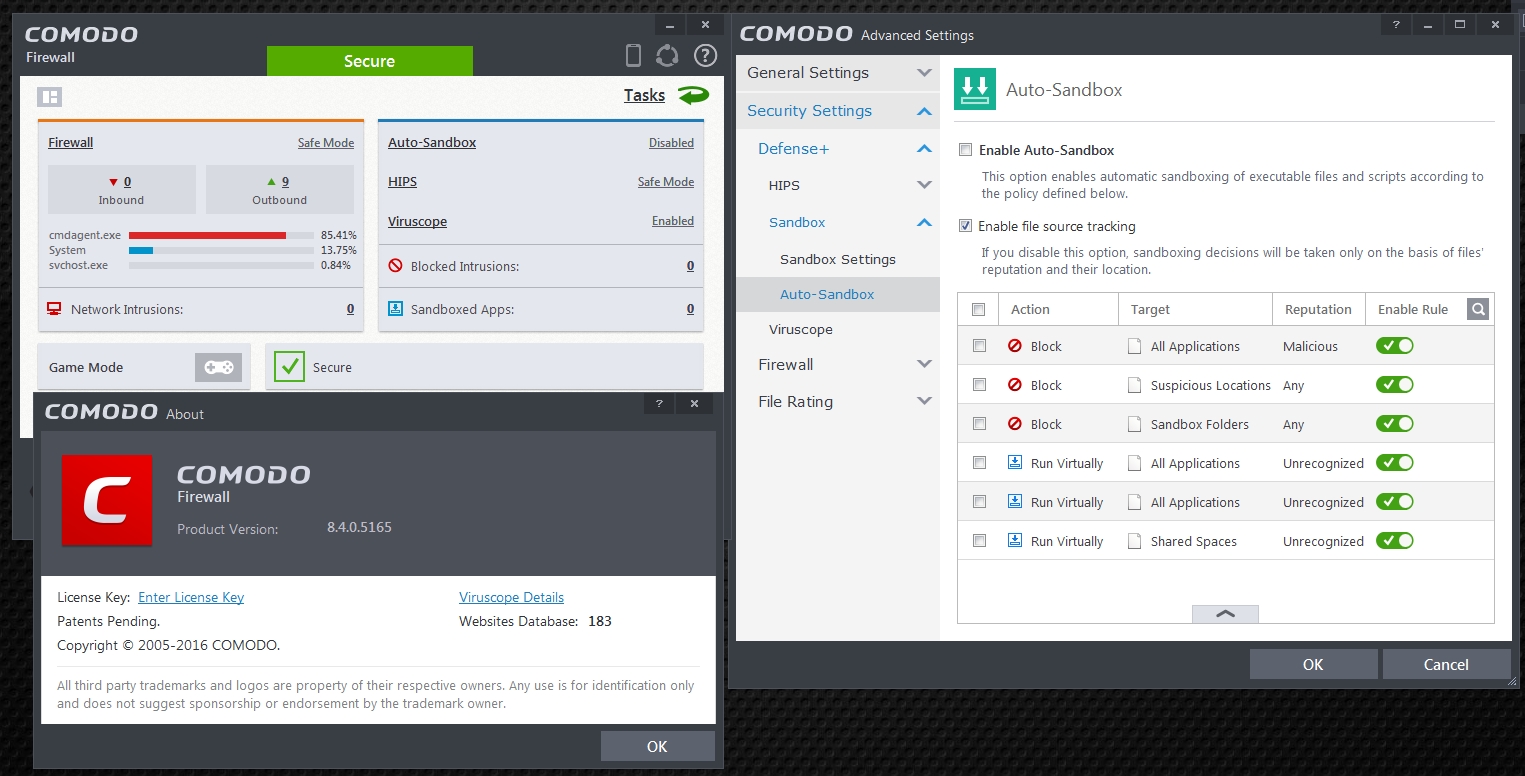Click the gamepad icon for Game Mode
This screenshot has width=1525, height=776.
(218, 367)
